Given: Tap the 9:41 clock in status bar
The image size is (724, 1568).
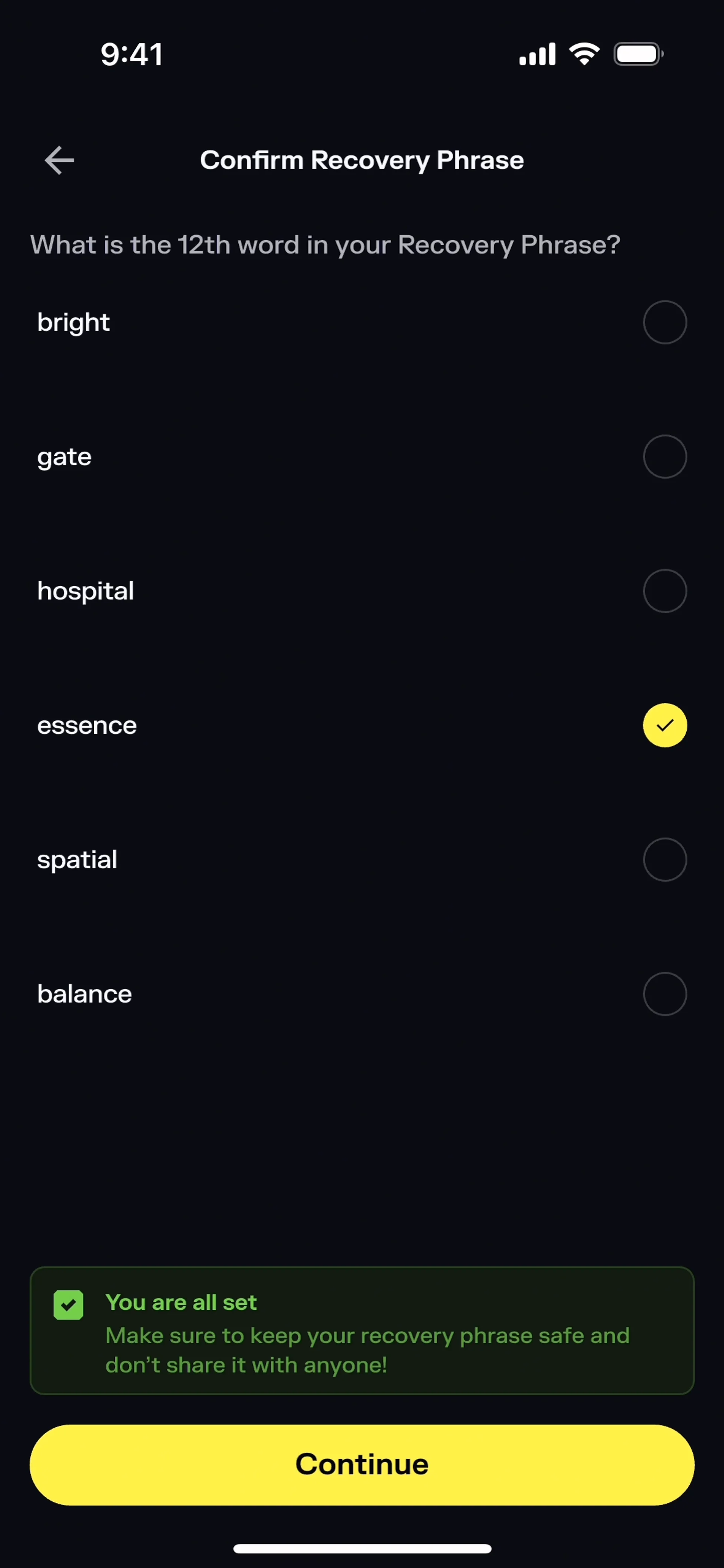Looking at the screenshot, I should click(132, 55).
